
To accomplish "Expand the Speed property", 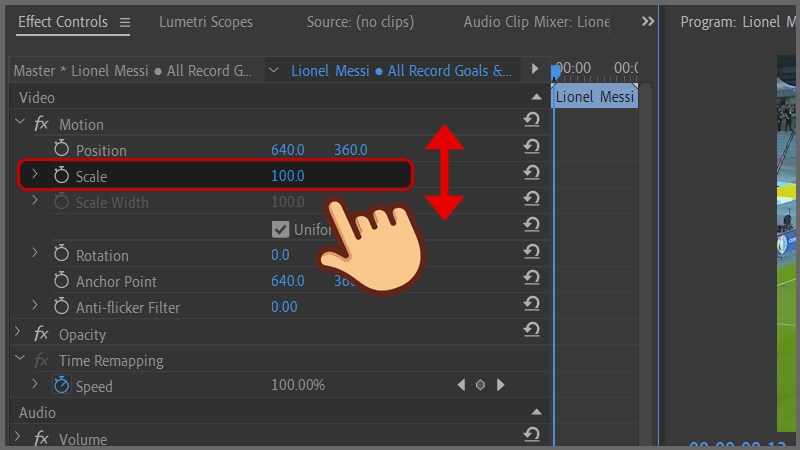I will click(x=35, y=384).
